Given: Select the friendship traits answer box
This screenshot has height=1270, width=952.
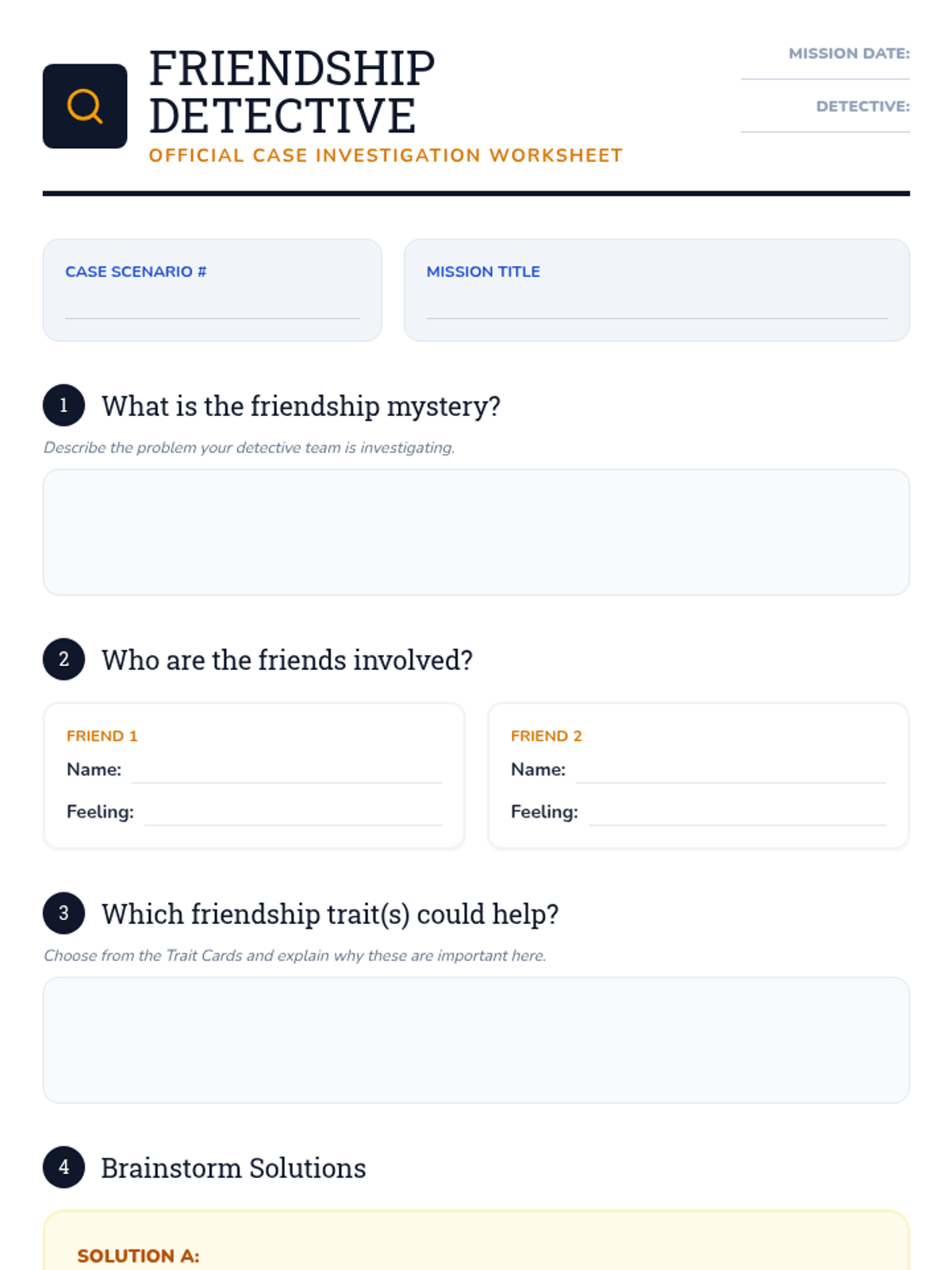Looking at the screenshot, I should point(476,1040).
